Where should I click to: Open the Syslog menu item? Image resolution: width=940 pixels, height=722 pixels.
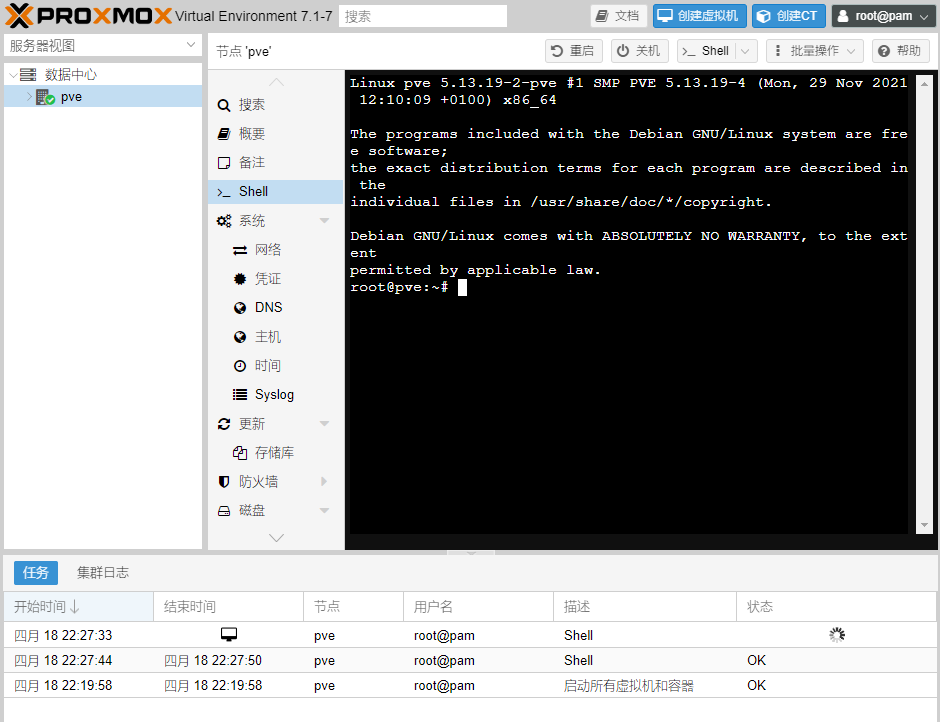point(275,395)
